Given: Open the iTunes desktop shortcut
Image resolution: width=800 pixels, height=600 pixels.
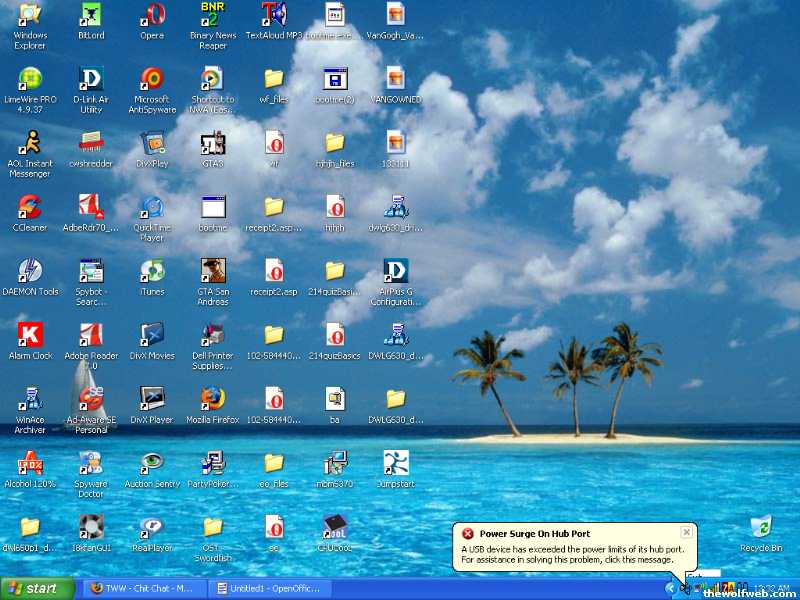Looking at the screenshot, I should point(152,271).
